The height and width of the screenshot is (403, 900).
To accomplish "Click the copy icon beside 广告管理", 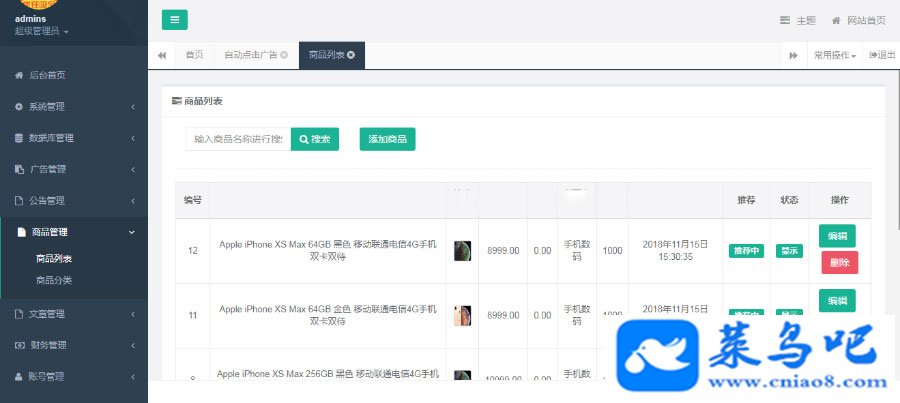I will coord(19,169).
